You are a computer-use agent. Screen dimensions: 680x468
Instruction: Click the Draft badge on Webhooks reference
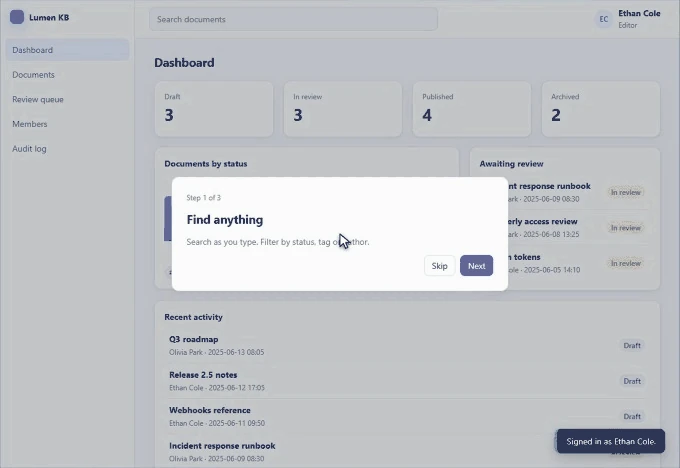[632, 416]
